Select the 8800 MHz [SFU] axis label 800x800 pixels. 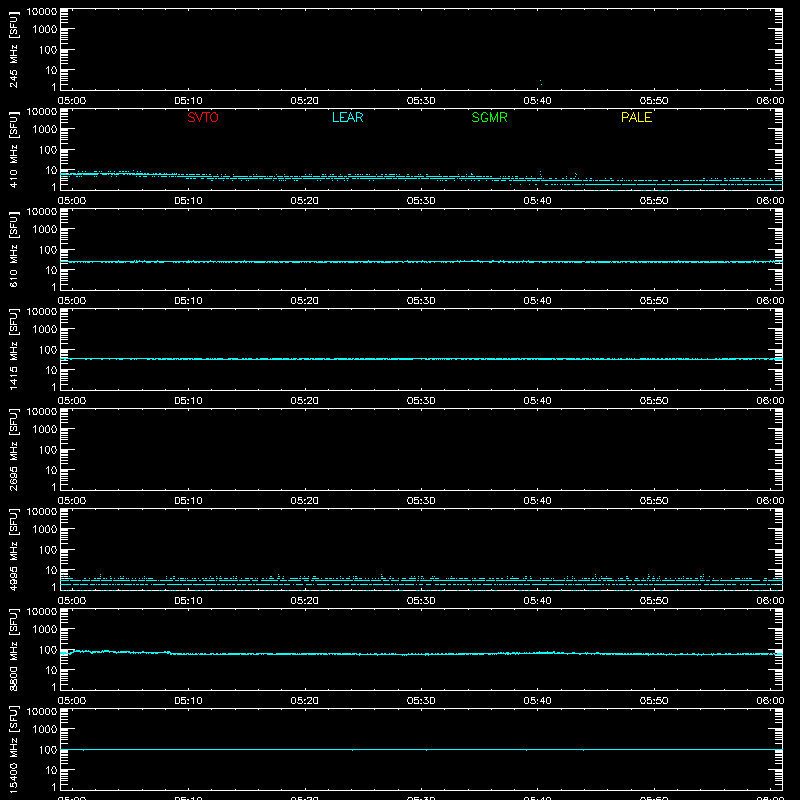click(x=14, y=650)
